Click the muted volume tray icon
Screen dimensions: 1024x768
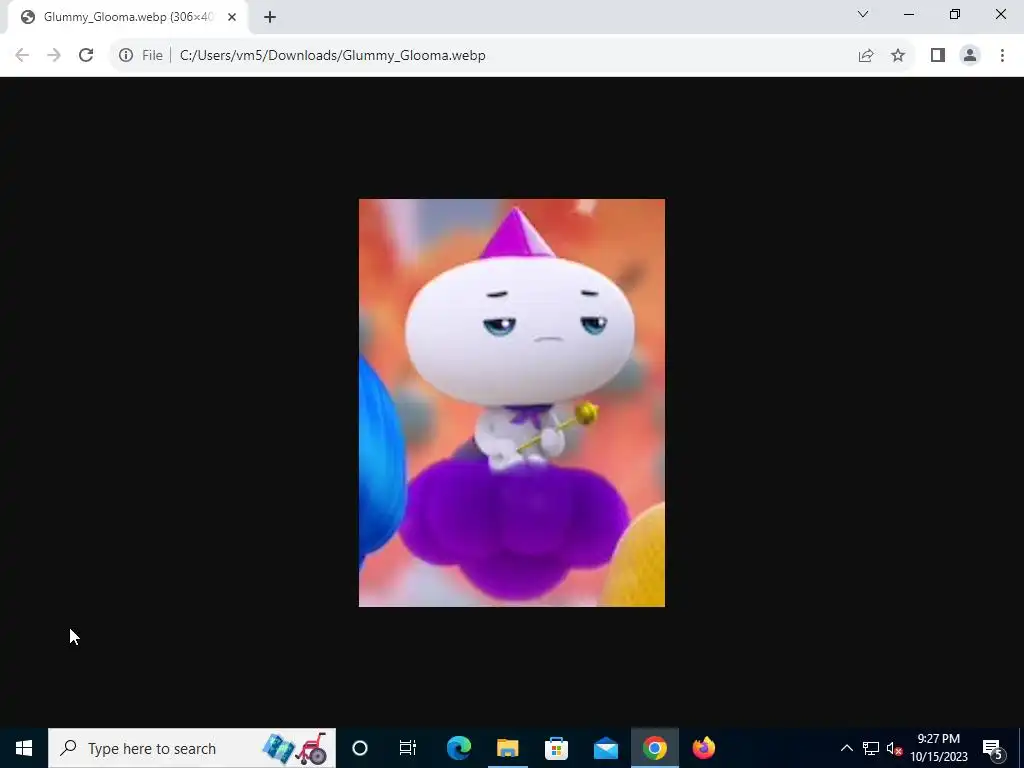pyautogui.click(x=894, y=748)
